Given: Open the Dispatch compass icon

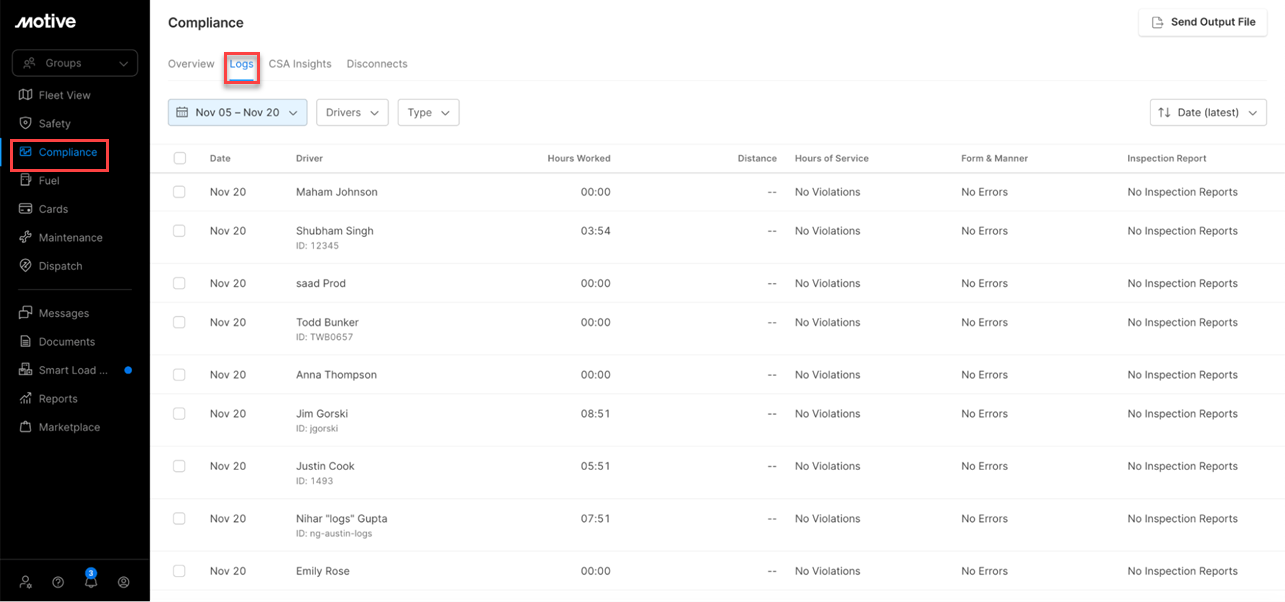Looking at the screenshot, I should 25,265.
